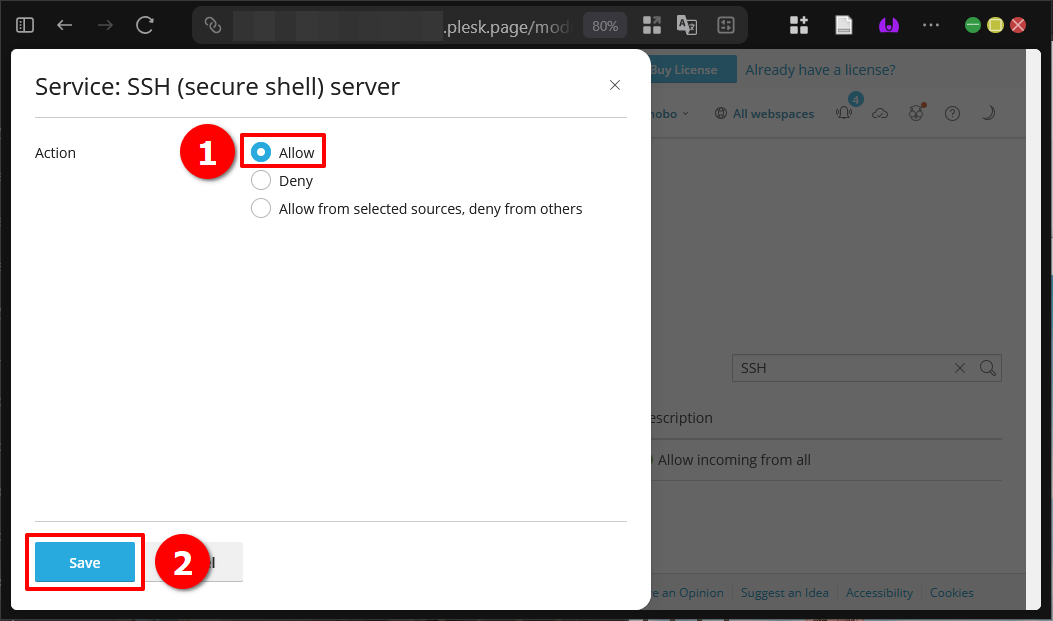Select the Deny radio button
The height and width of the screenshot is (621, 1053).
coord(260,180)
